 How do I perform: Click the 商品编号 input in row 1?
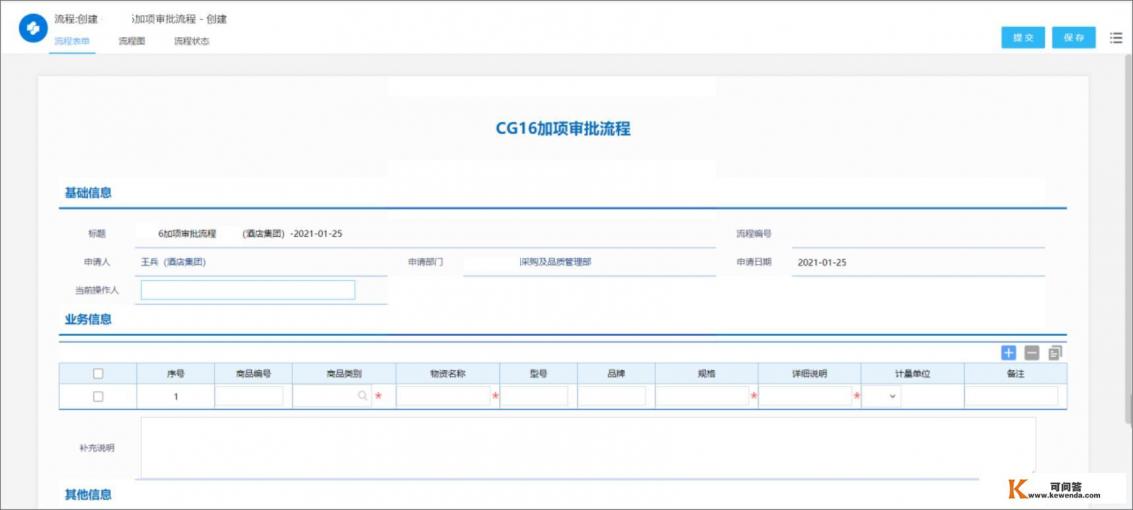click(249, 396)
